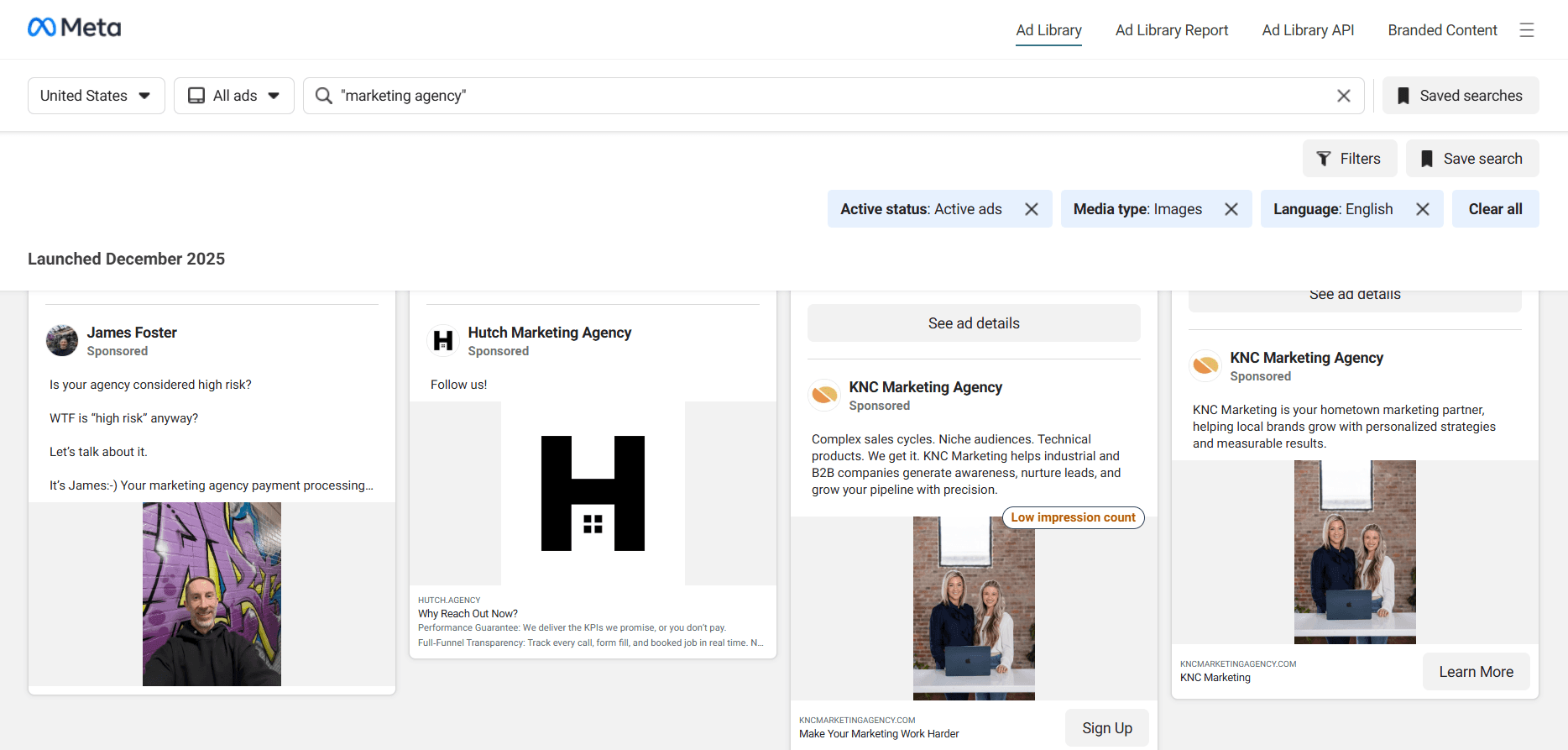Click Hutch Marketing Agency logo avatar
The image size is (1568, 750).
coord(443,341)
